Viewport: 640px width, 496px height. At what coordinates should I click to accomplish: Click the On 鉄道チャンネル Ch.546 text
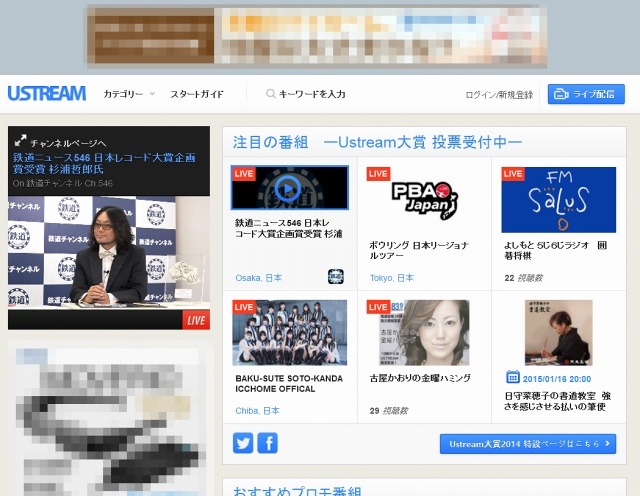click(62, 183)
